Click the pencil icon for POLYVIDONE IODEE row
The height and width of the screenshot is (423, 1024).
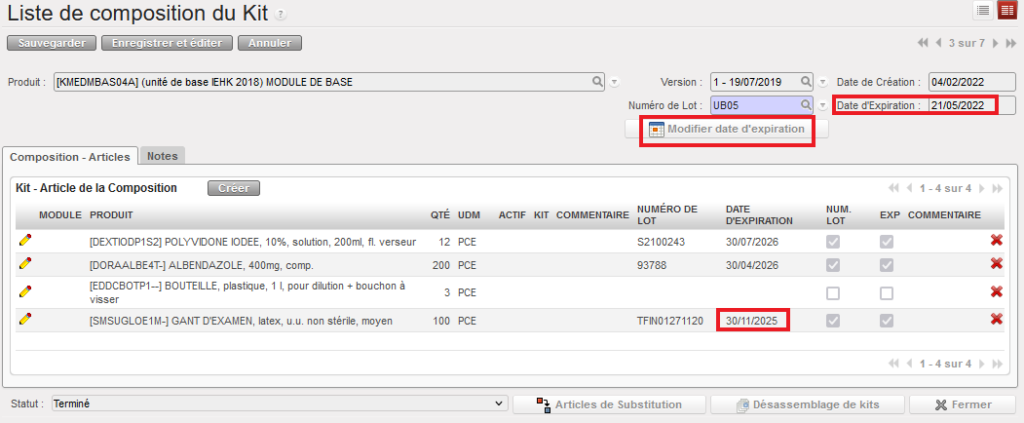(25, 241)
